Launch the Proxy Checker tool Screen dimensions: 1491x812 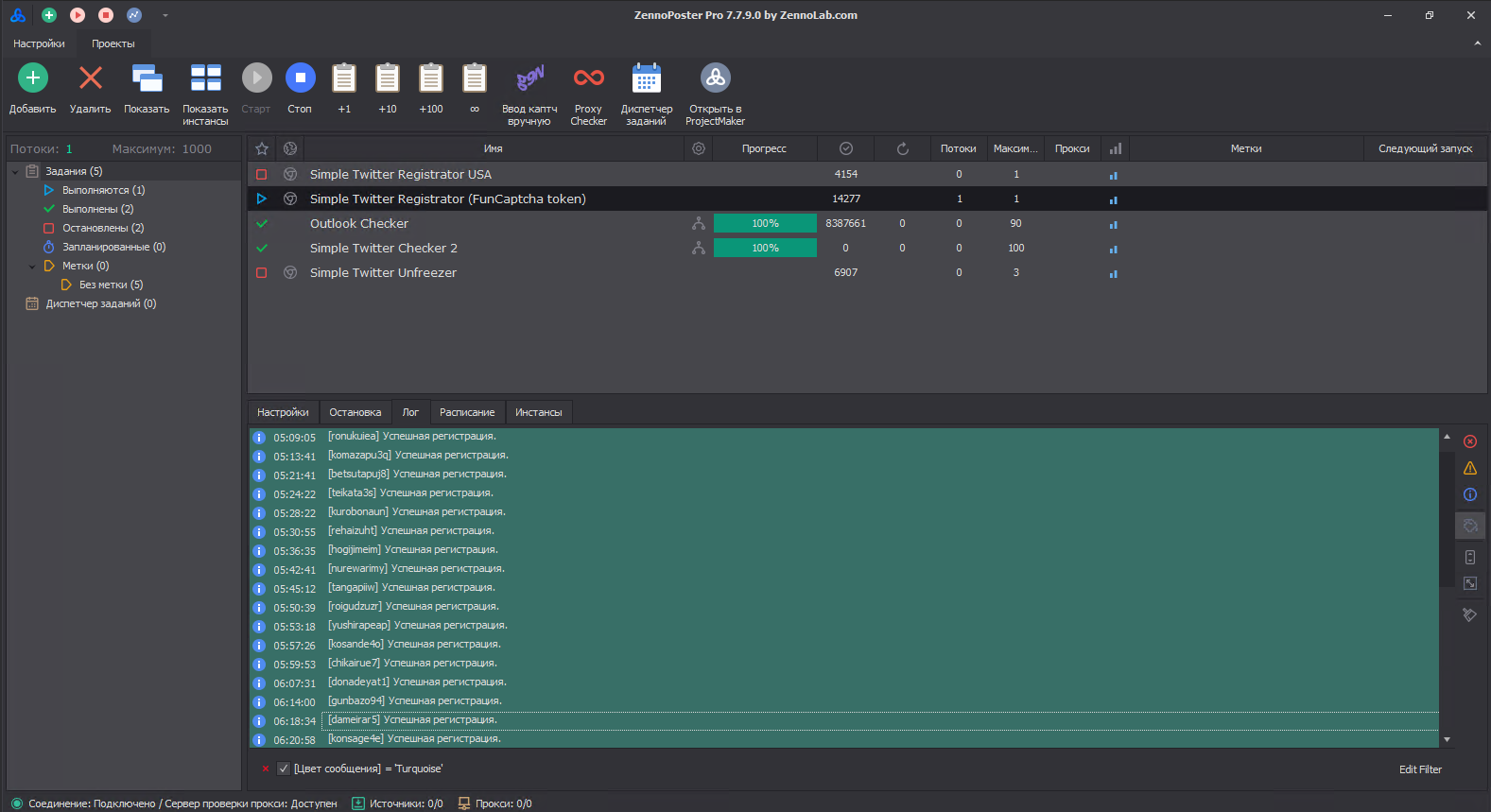[x=588, y=78]
